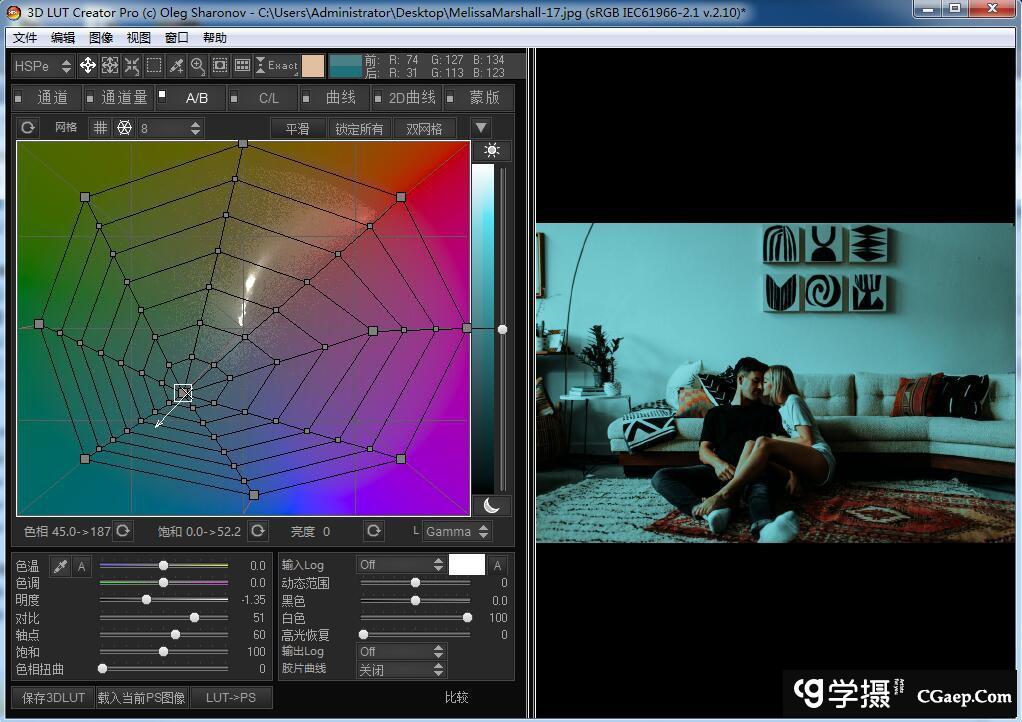The height and width of the screenshot is (722, 1022).
Task: Click the moon dark icon
Action: pos(491,505)
